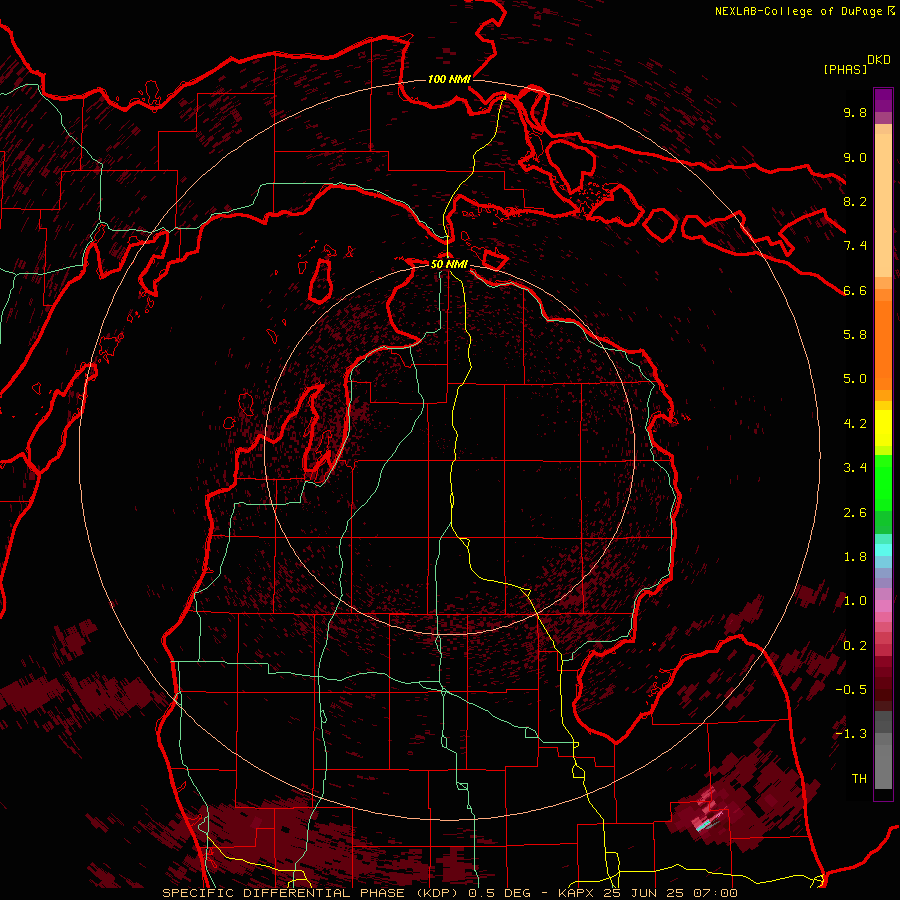Click the [PHAS] units label
The width and height of the screenshot is (900, 900).
[845, 70]
